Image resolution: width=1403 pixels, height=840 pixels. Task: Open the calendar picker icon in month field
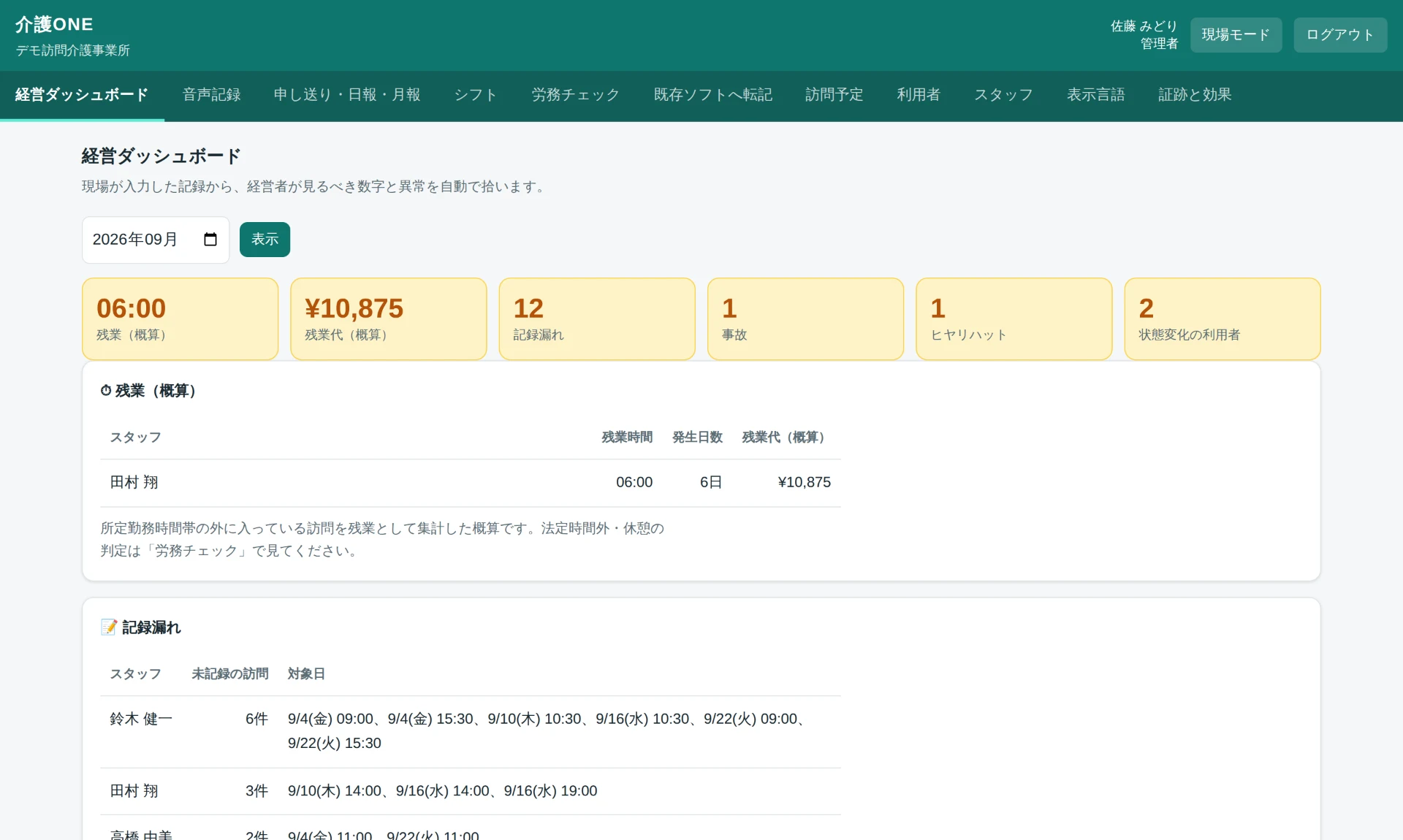tap(210, 240)
